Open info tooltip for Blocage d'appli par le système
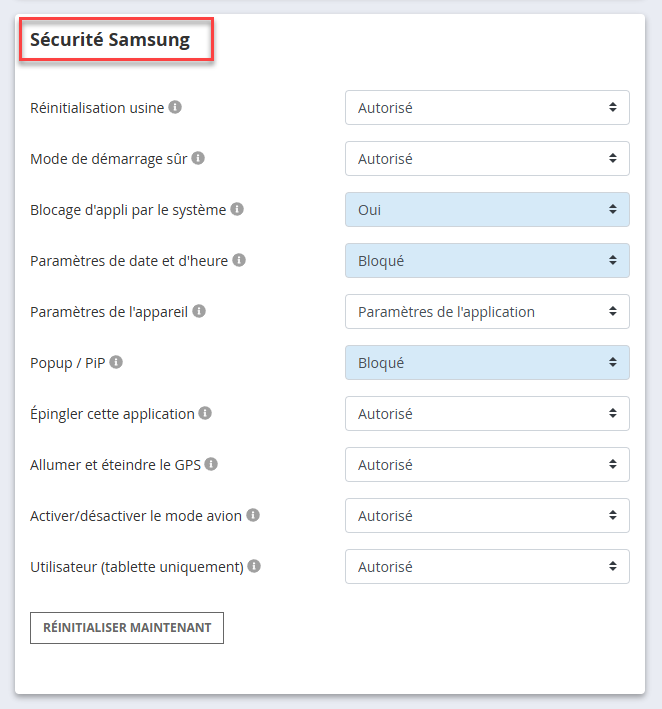Viewport: 662px width, 709px height. click(x=237, y=209)
